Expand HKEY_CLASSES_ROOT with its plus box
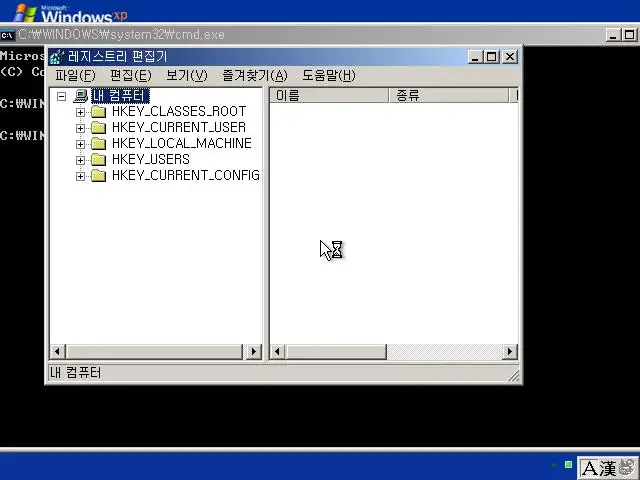 pos(80,112)
